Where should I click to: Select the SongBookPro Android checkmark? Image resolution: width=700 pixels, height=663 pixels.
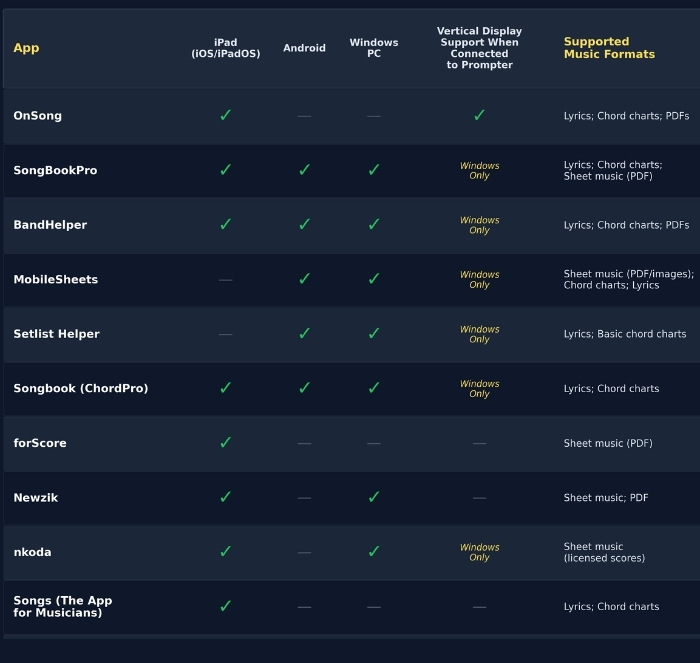click(304, 170)
